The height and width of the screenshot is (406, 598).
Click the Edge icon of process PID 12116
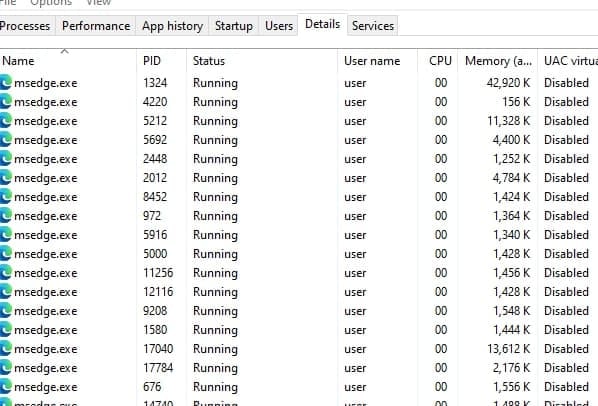tap(6, 292)
